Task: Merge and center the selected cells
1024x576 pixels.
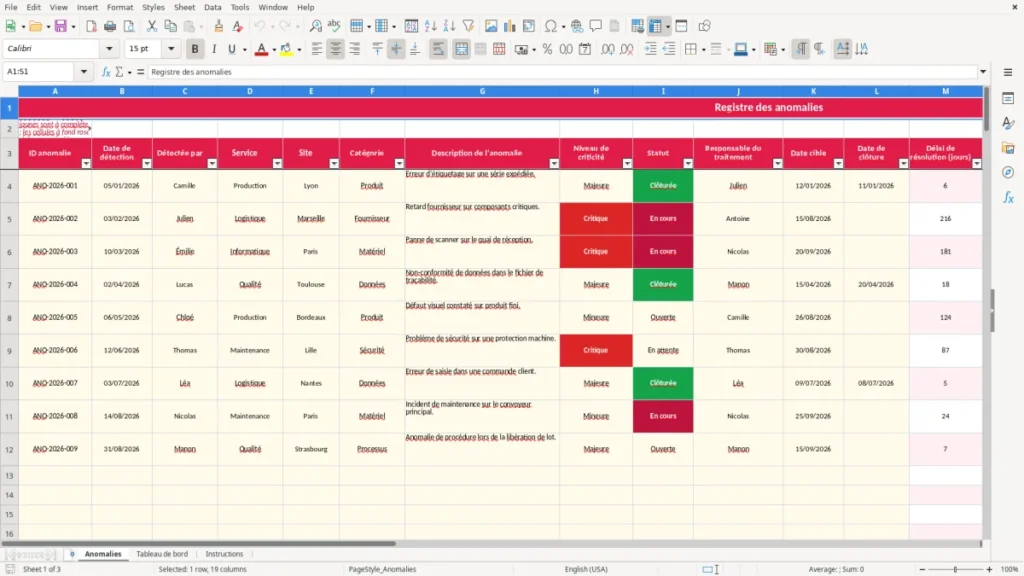Action: click(461, 49)
